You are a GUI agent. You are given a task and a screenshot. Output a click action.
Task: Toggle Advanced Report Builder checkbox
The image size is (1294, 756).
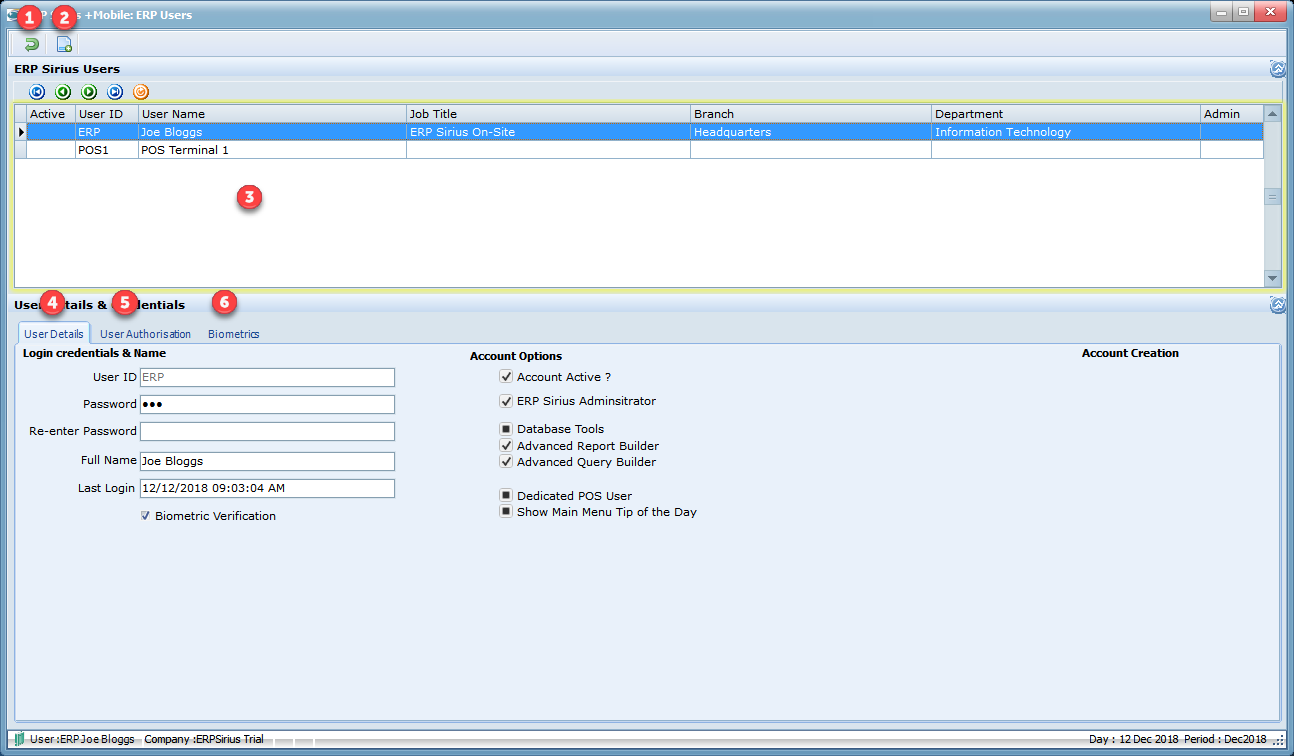point(506,446)
